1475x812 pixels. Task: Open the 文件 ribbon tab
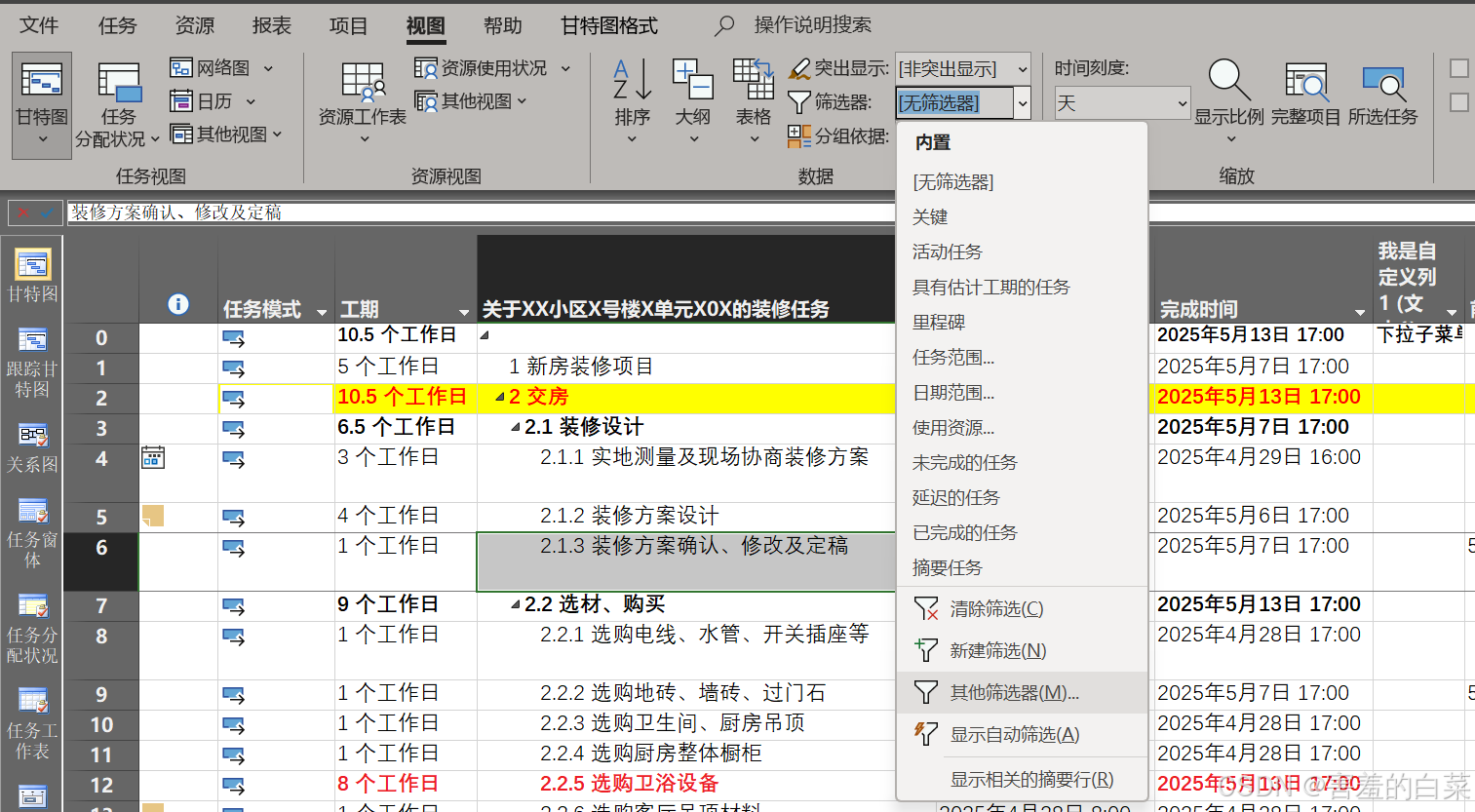click(x=39, y=25)
